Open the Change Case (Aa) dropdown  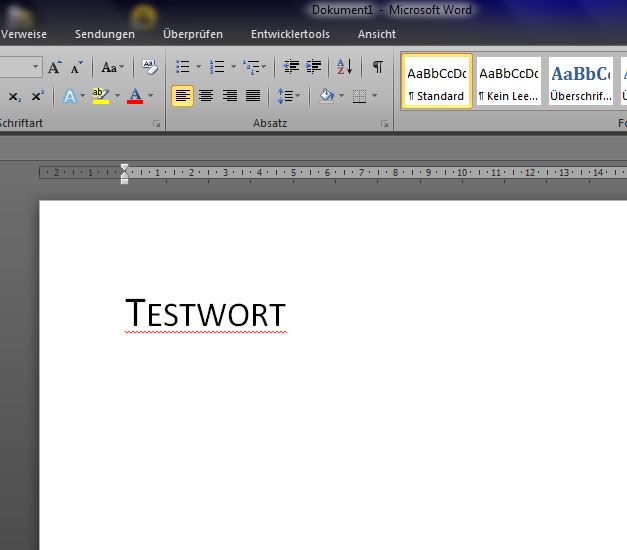coord(112,67)
